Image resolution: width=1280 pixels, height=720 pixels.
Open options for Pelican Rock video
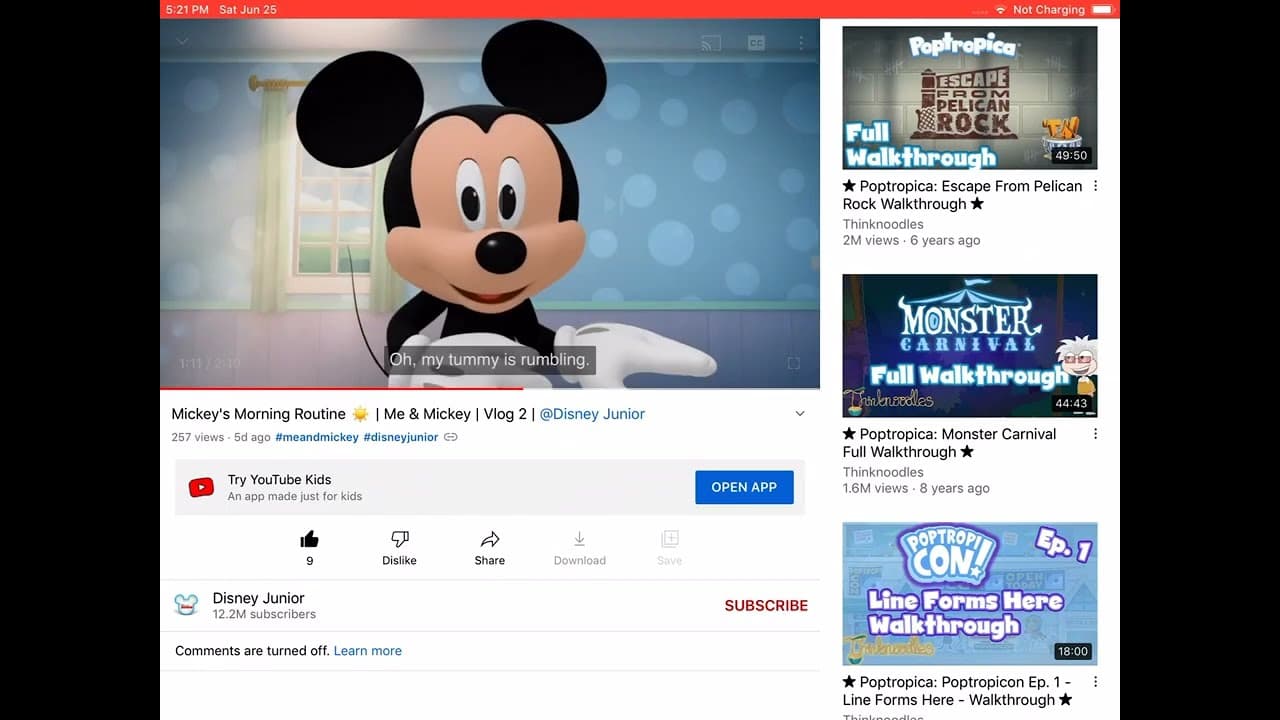coord(1095,186)
